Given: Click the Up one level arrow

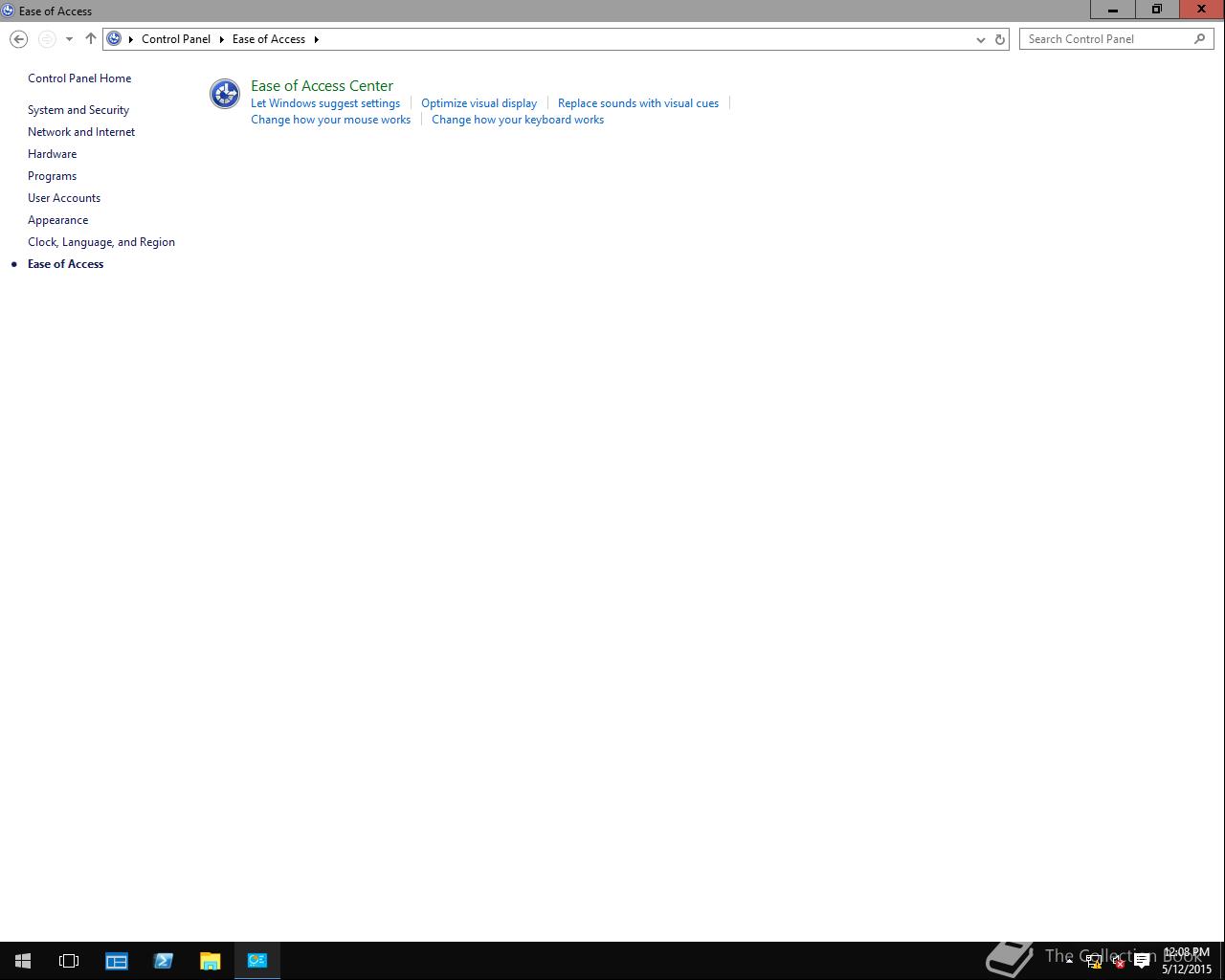Looking at the screenshot, I should coord(91,39).
